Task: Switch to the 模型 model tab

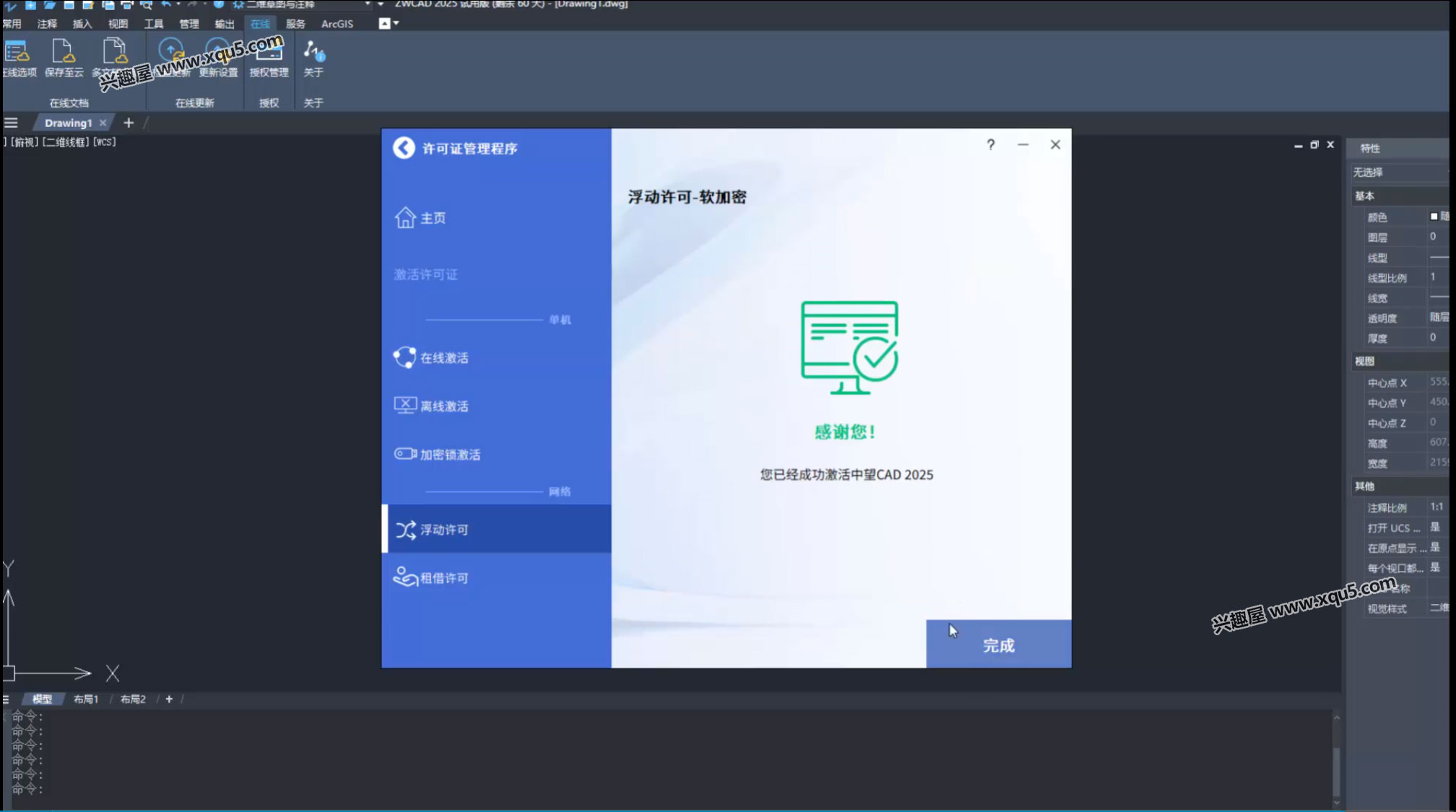Action: [x=42, y=699]
